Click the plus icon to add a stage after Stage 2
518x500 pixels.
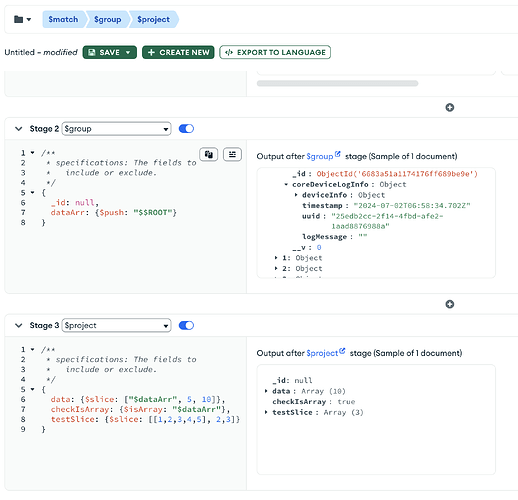point(450,304)
